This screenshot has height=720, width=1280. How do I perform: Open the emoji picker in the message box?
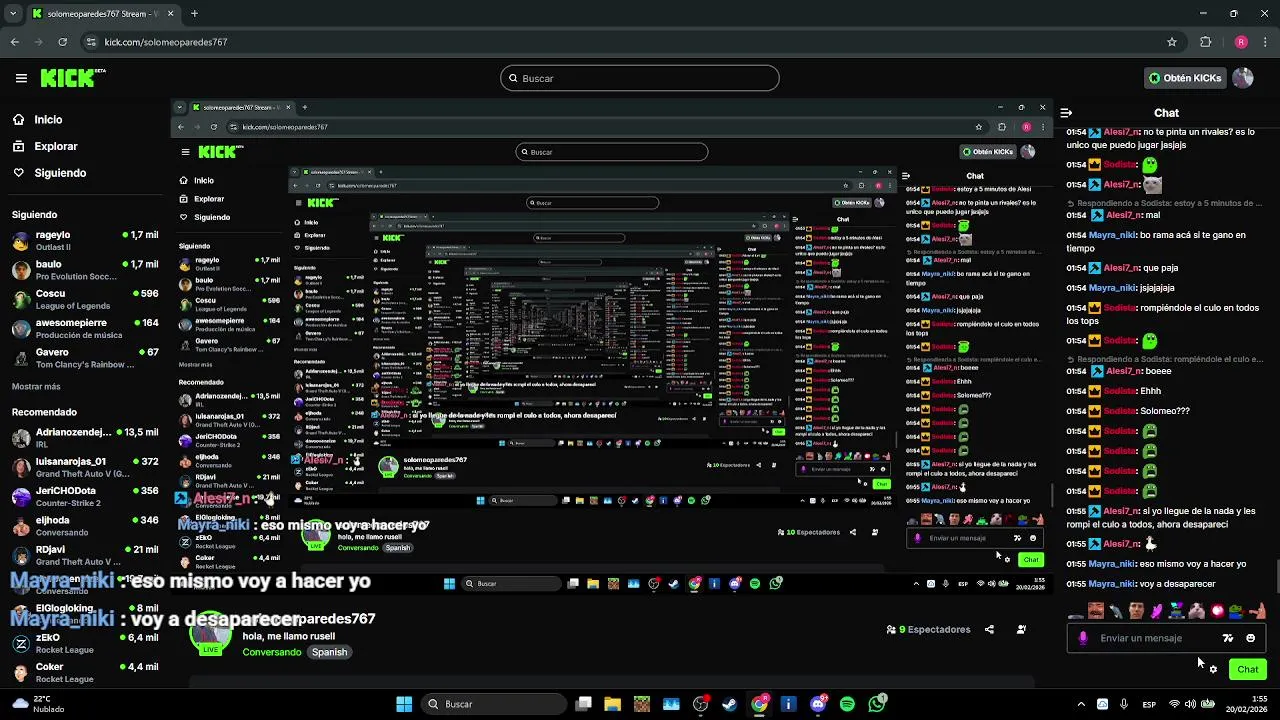click(1250, 638)
